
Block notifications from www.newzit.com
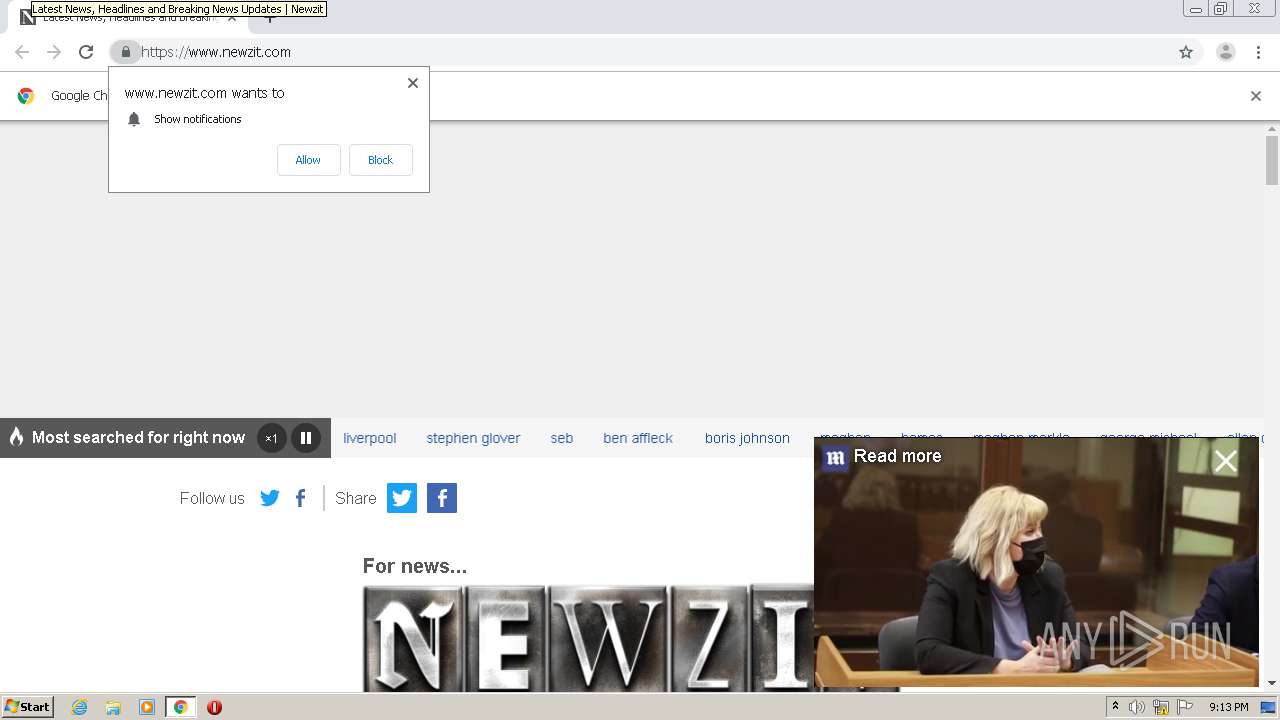380,160
